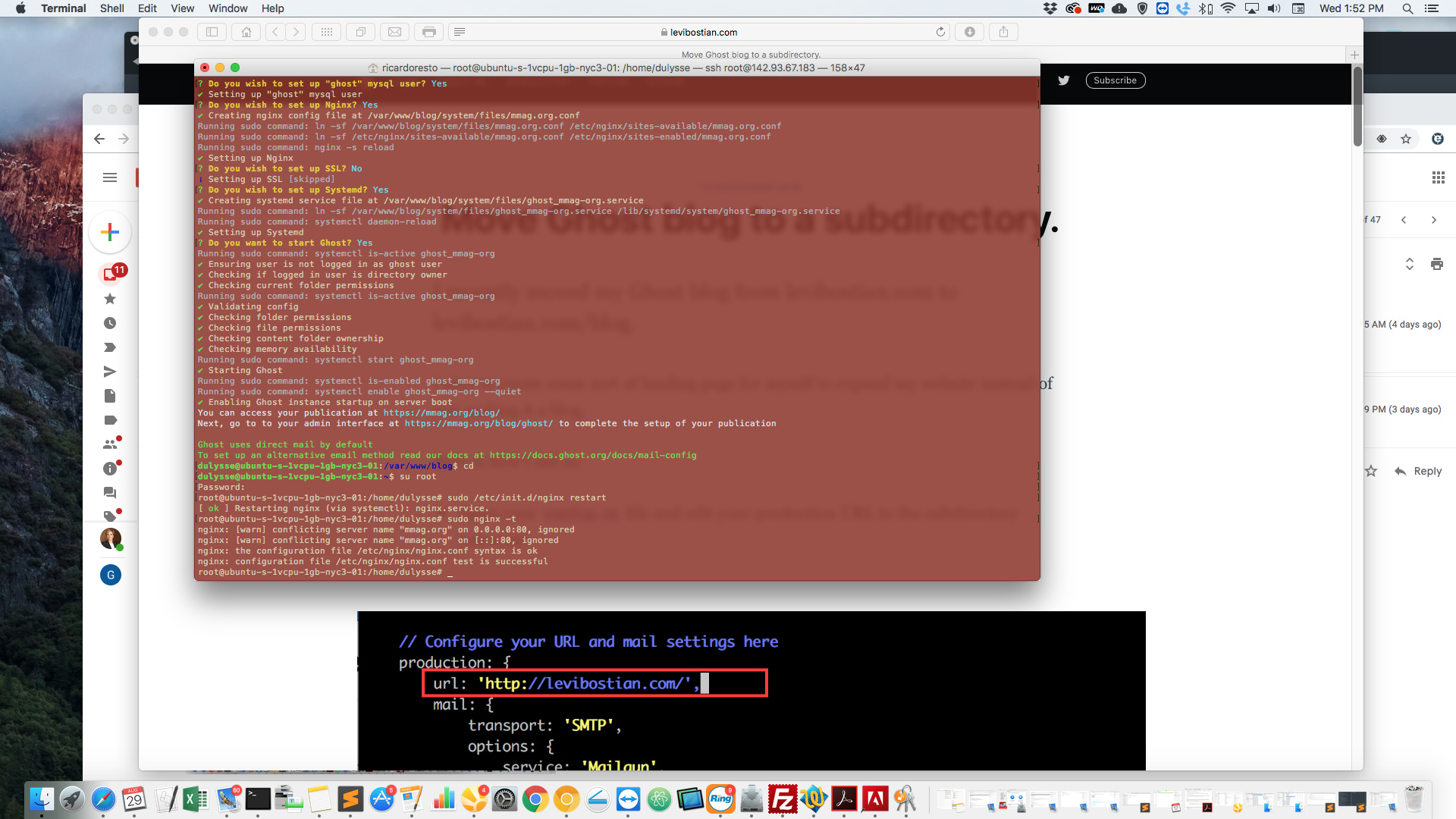The width and height of the screenshot is (1456, 819).
Task: Click https://mmag.org/blog/ghost/ admin link
Action: tap(479, 423)
